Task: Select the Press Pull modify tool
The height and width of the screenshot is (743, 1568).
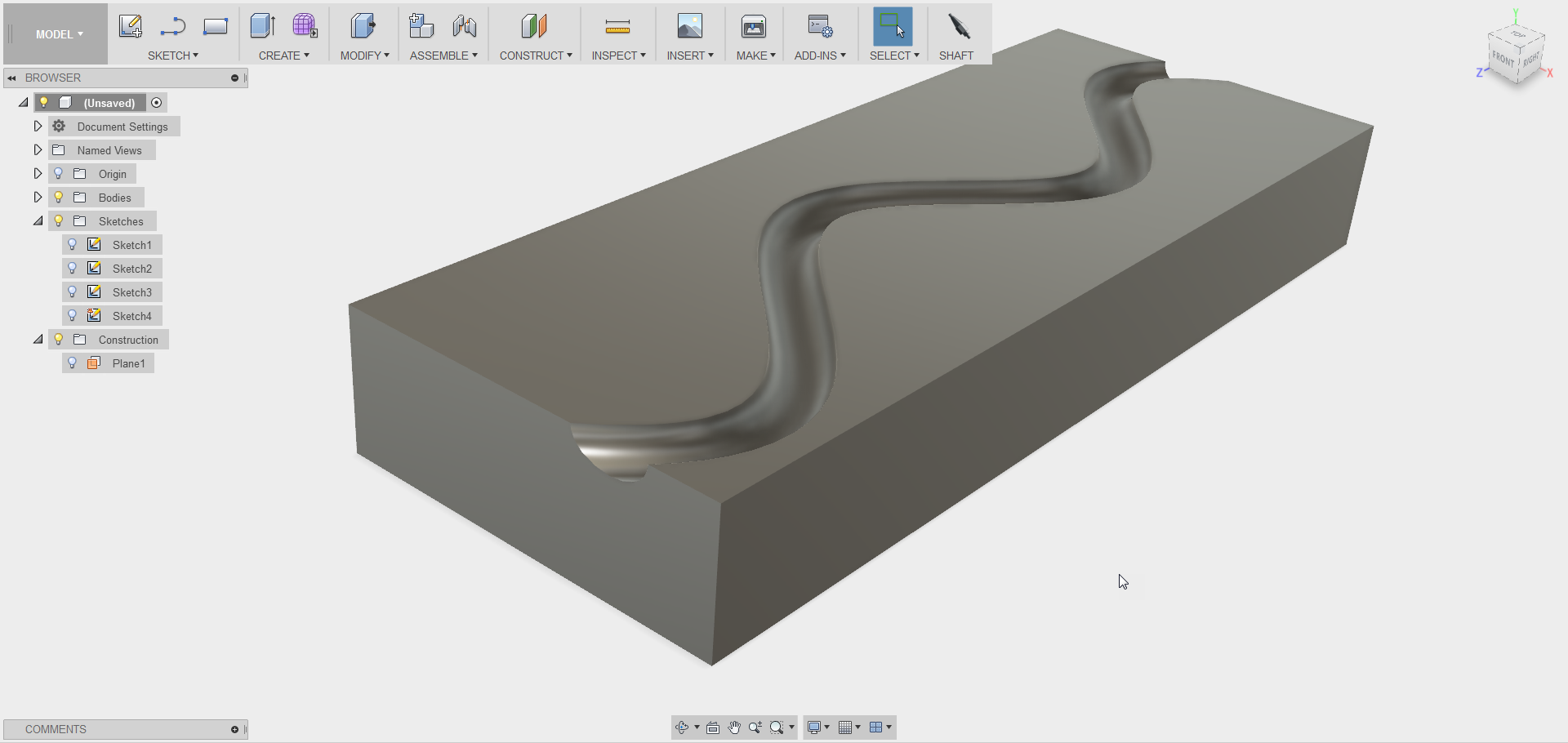Action: 363,25
